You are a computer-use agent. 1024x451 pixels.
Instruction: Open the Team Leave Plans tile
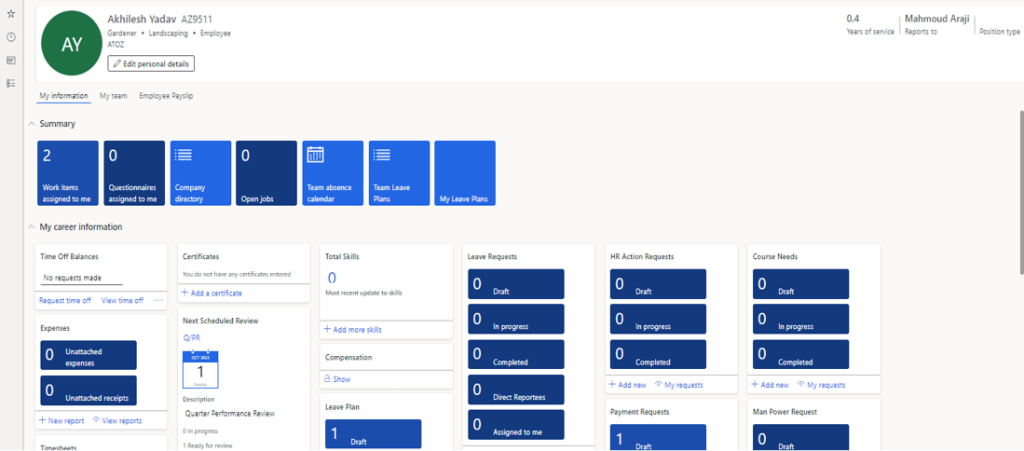coord(399,174)
